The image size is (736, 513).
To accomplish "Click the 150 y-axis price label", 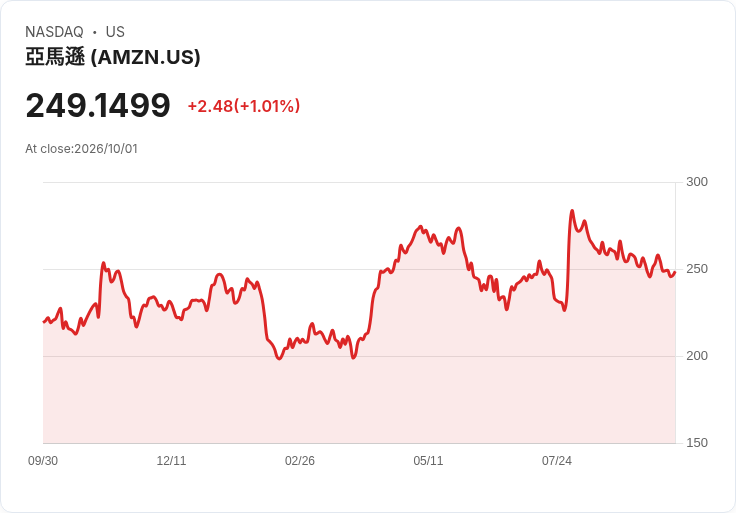I will pyautogui.click(x=697, y=443).
